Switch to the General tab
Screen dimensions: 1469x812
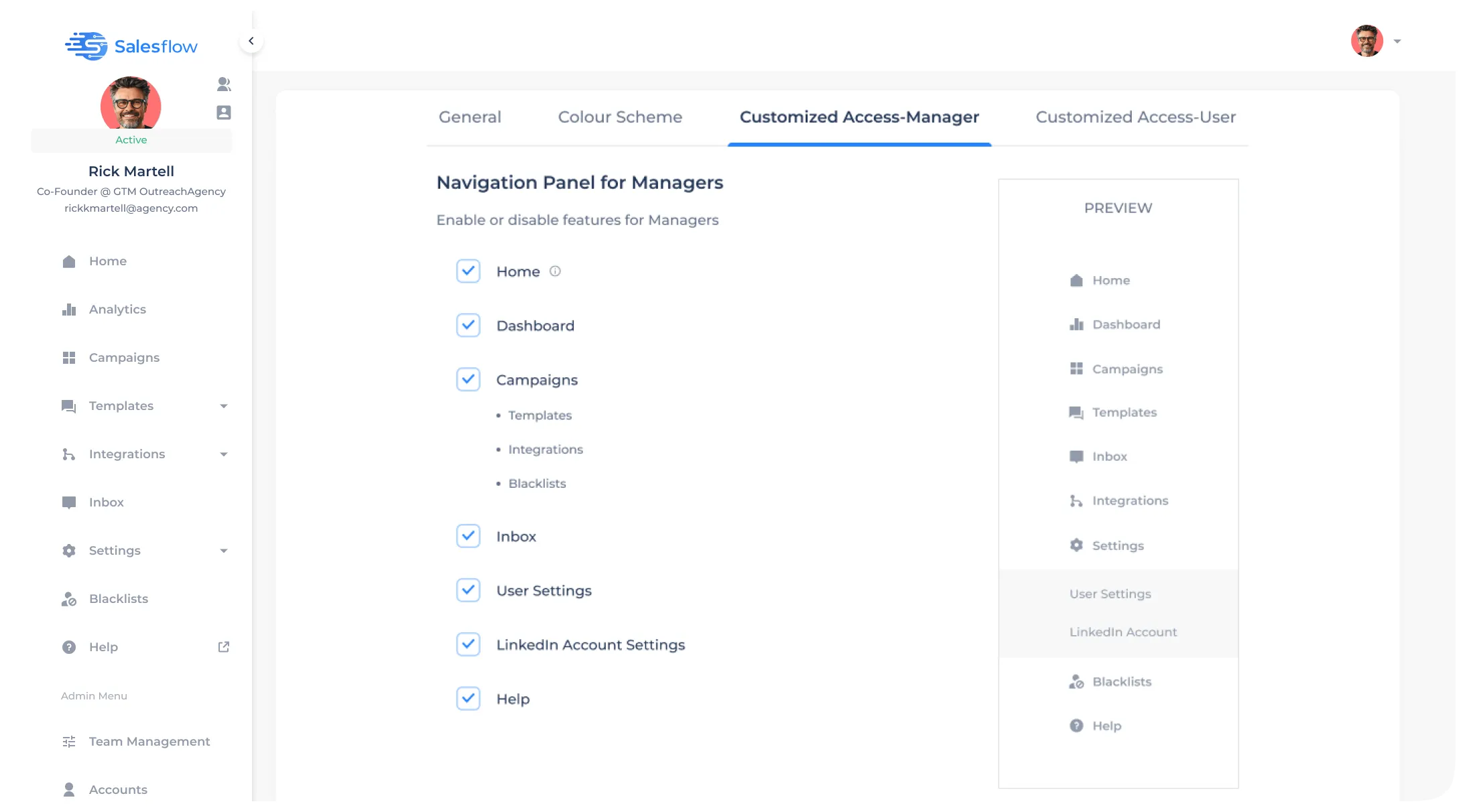(470, 117)
